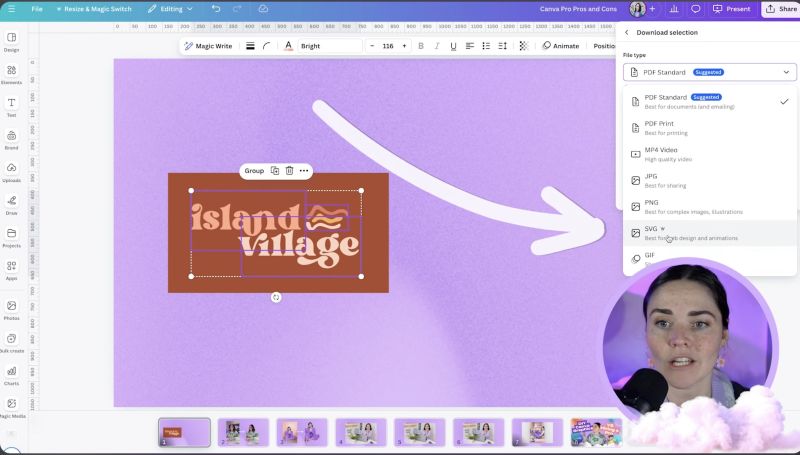Open the transparency checkerboard icon
The image size is (800, 455).
coord(523,46)
